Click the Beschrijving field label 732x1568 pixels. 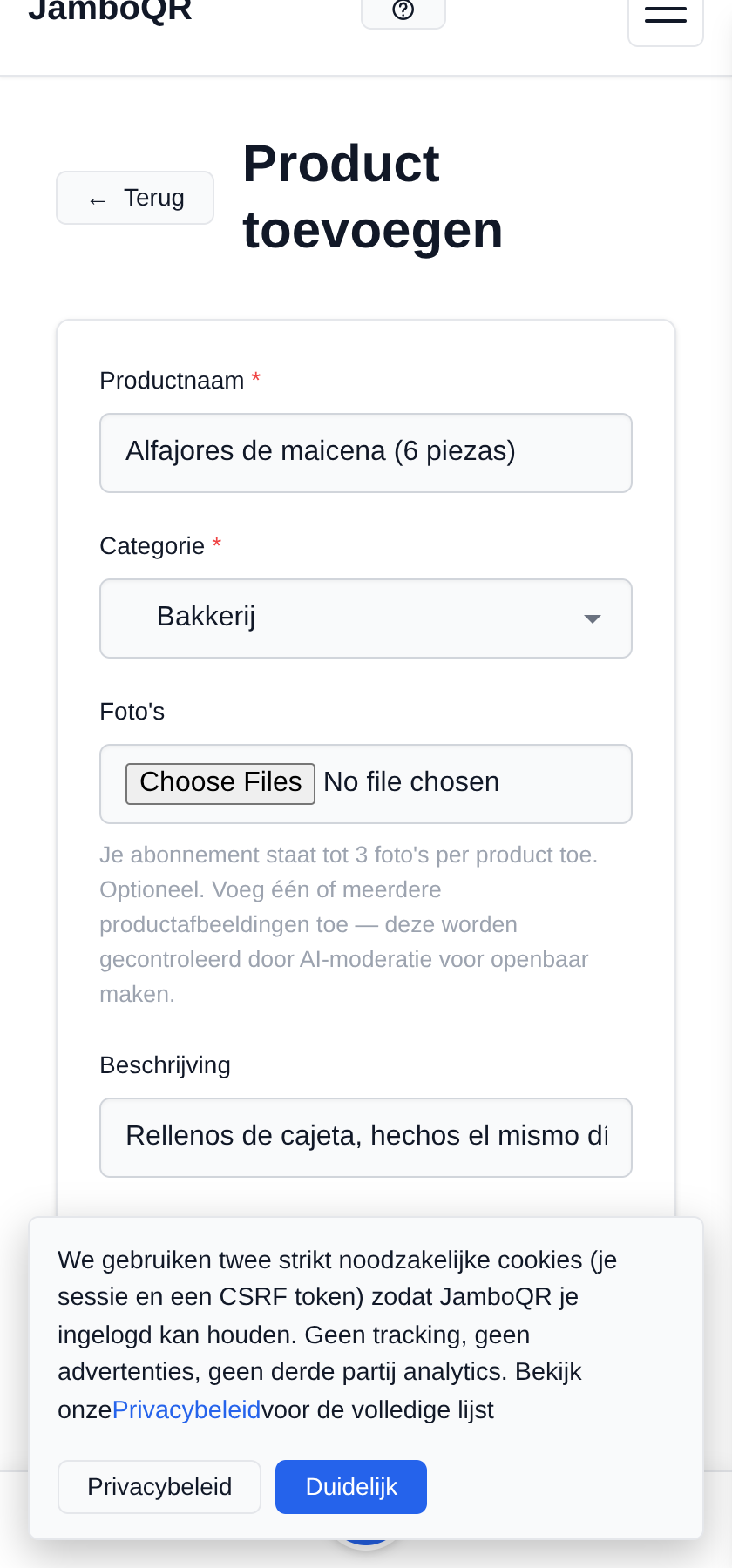point(166,1065)
